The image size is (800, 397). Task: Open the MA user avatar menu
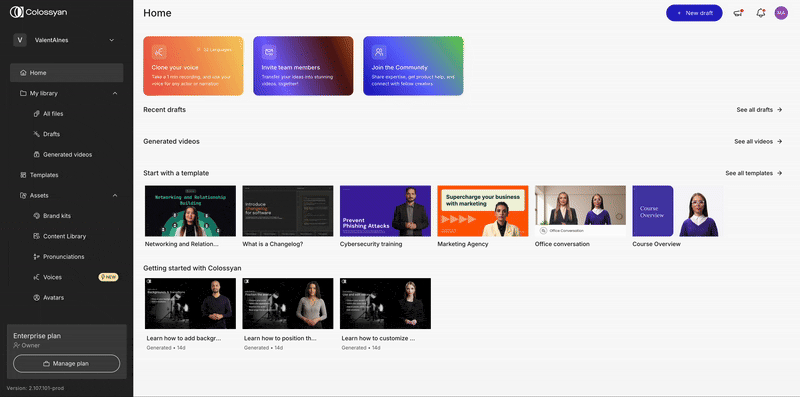click(x=781, y=13)
